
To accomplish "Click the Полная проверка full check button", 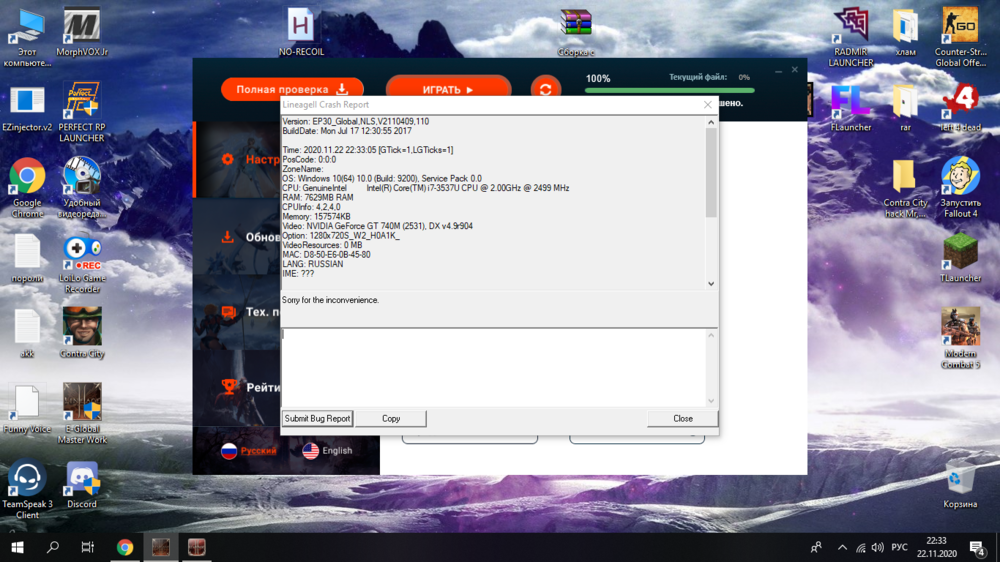I will (x=292, y=90).
